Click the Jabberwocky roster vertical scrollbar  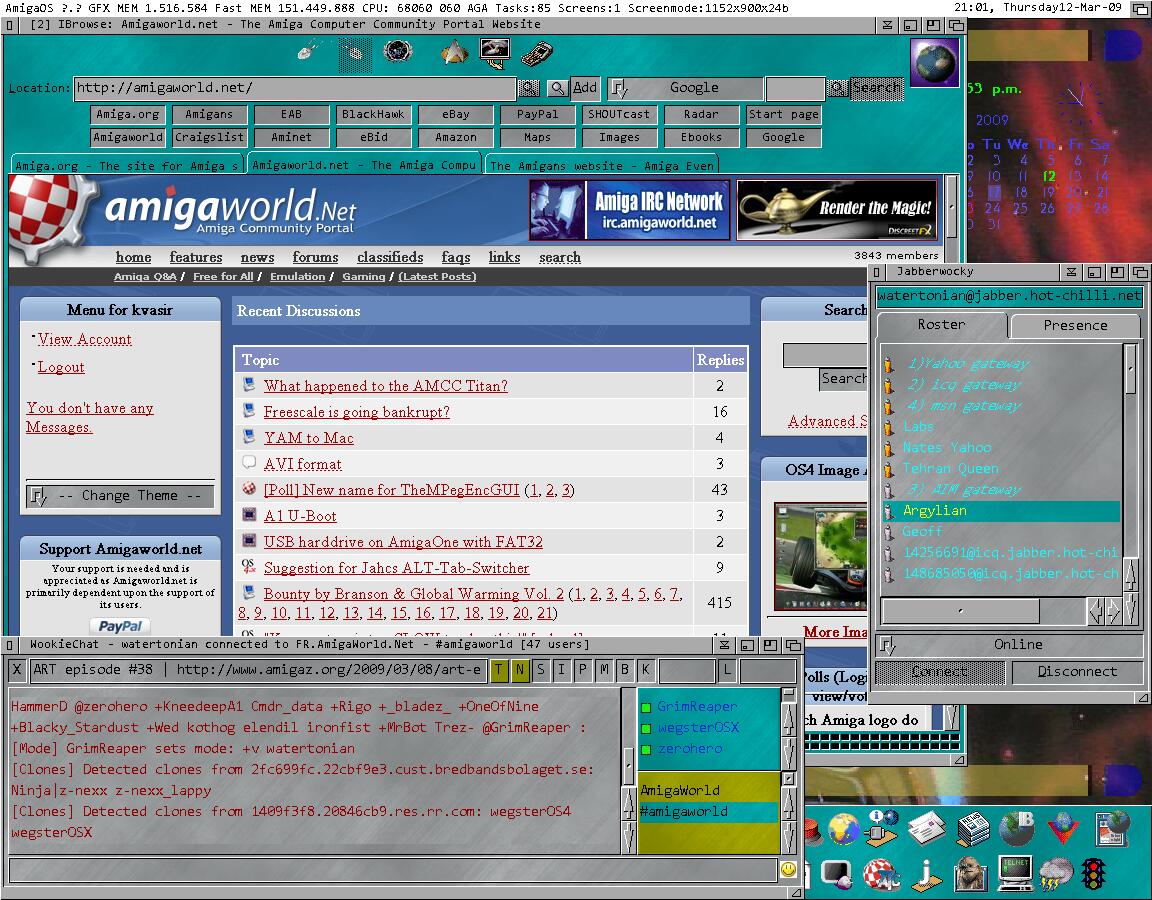click(1131, 367)
